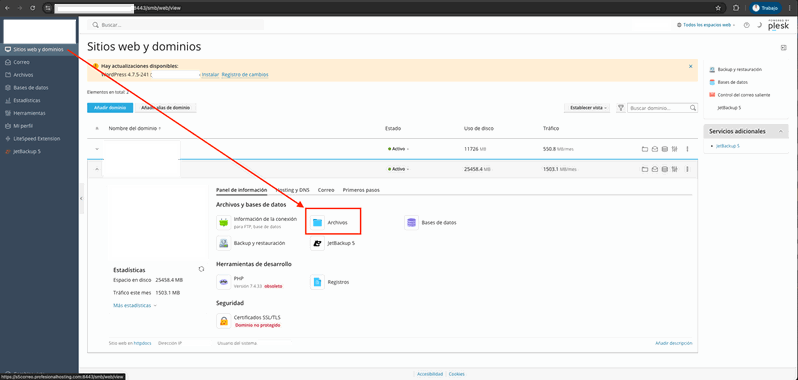Viewport: 798px width, 380px height.
Task: Click the magnifier in Buscar dominio
Action: (x=693, y=108)
